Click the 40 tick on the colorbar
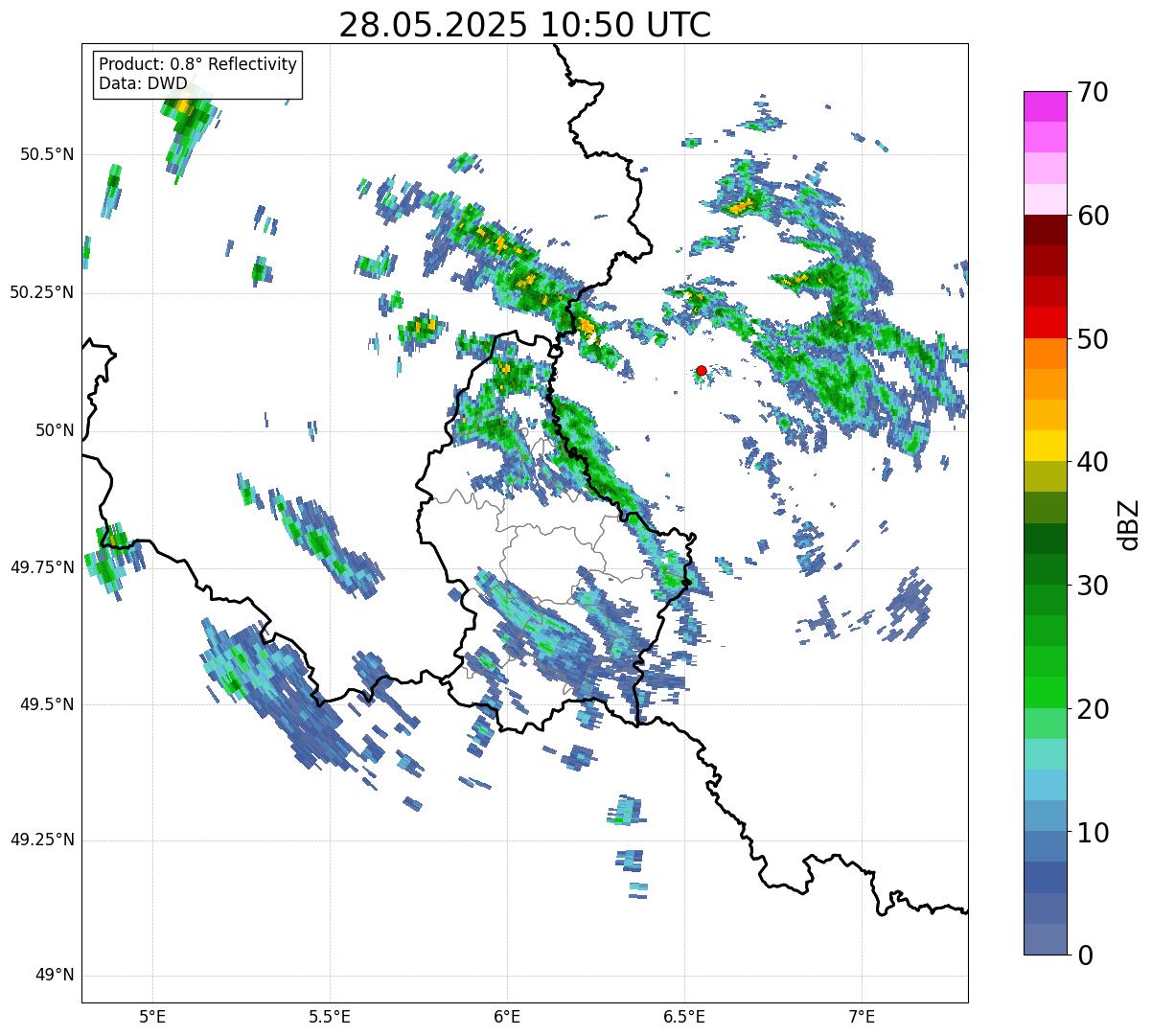The width and height of the screenshot is (1152, 1036). click(1093, 462)
